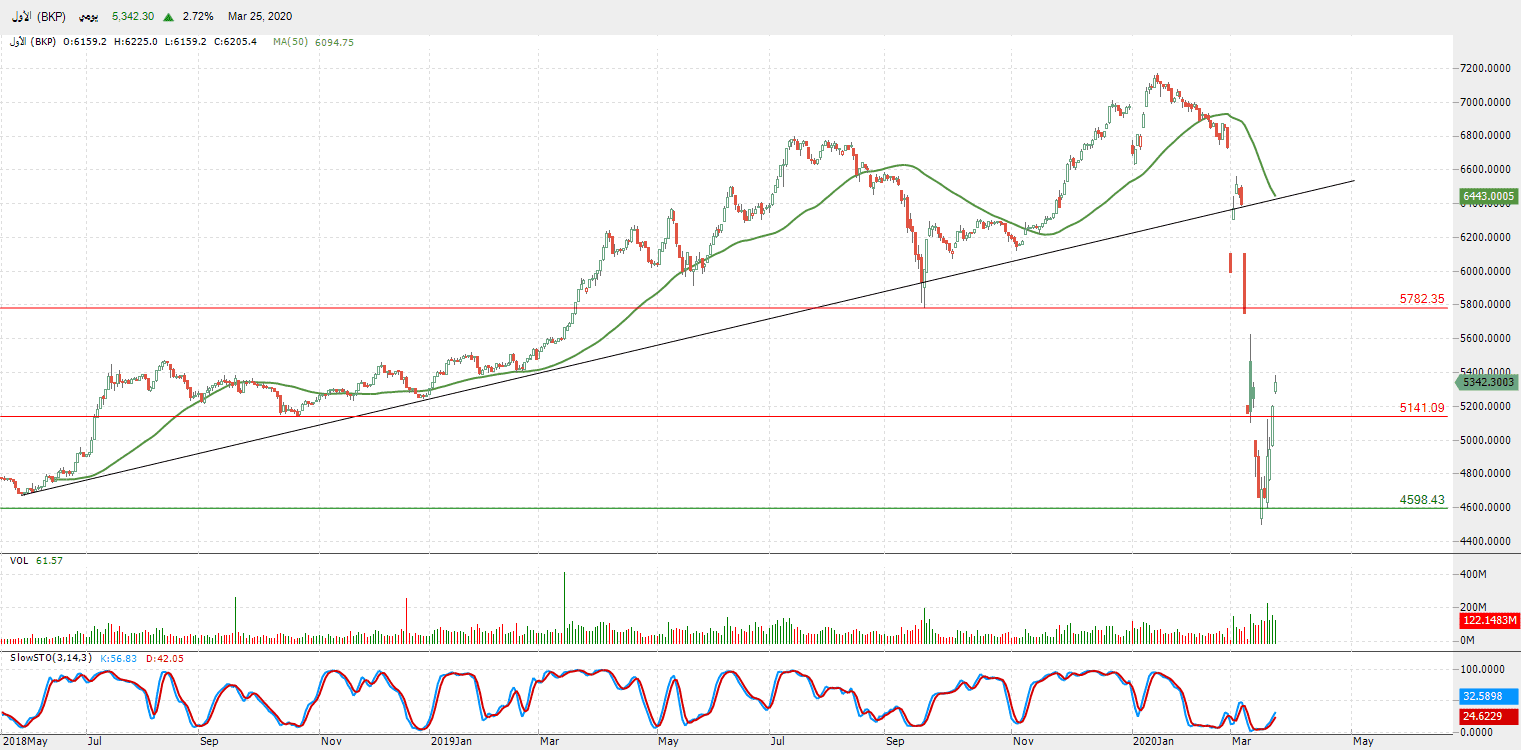Click the green up-arrow change indicator
Image resolution: width=1521 pixels, height=750 pixels.
tap(169, 17)
